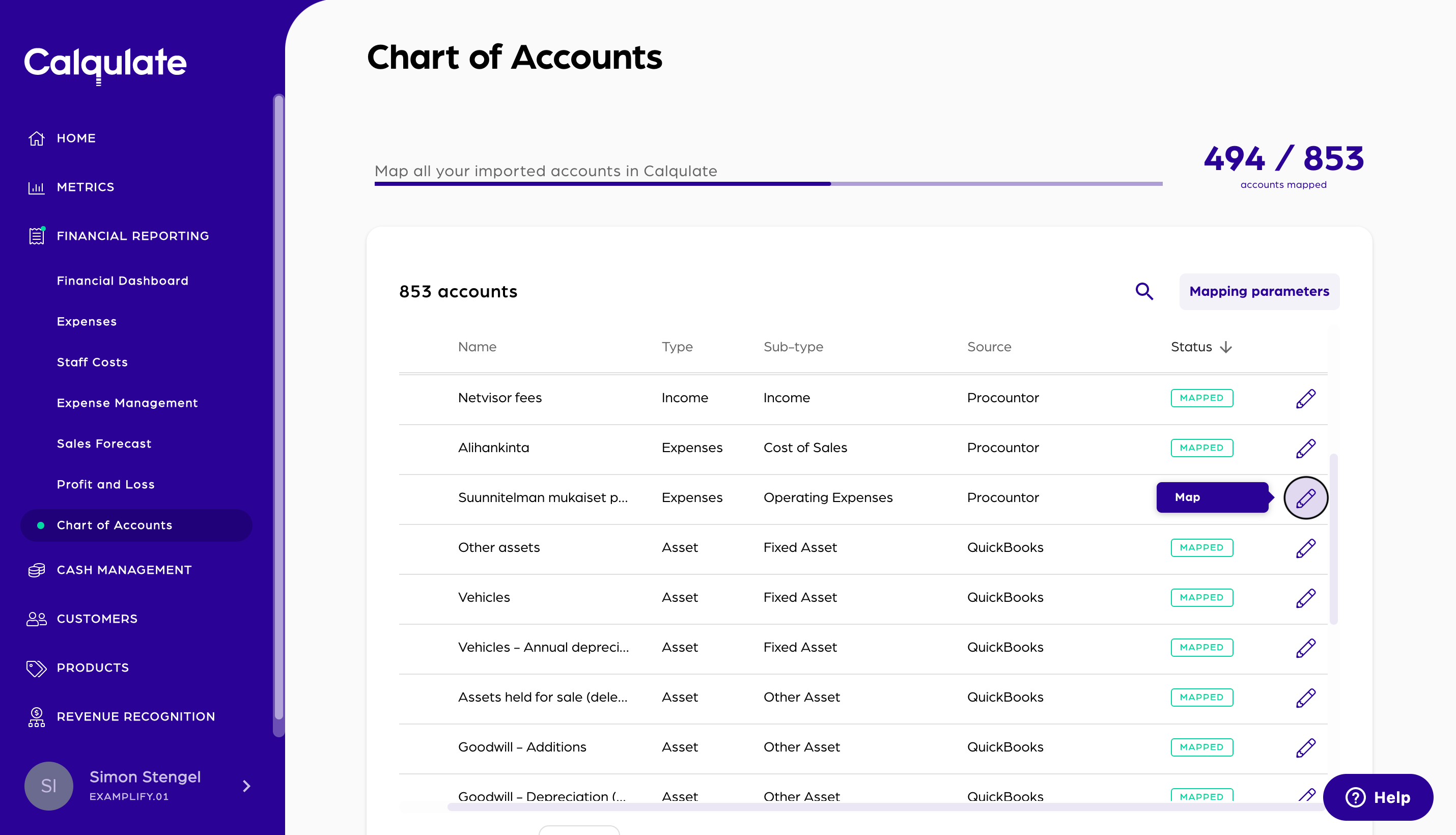Click pencil icon for Suunnitelman mukaiset row
1456x835 pixels.
[1306, 498]
